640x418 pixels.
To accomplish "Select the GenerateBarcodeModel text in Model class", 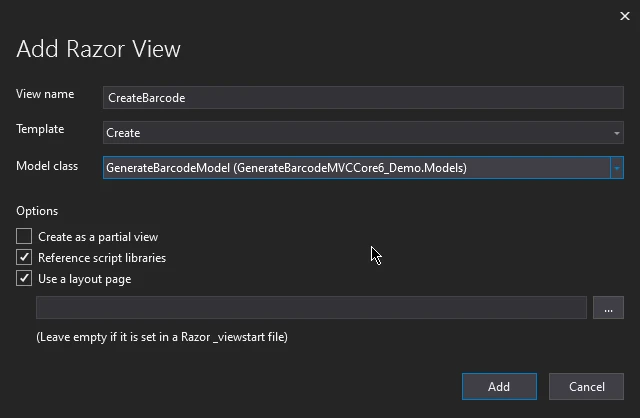I will click(285, 168).
